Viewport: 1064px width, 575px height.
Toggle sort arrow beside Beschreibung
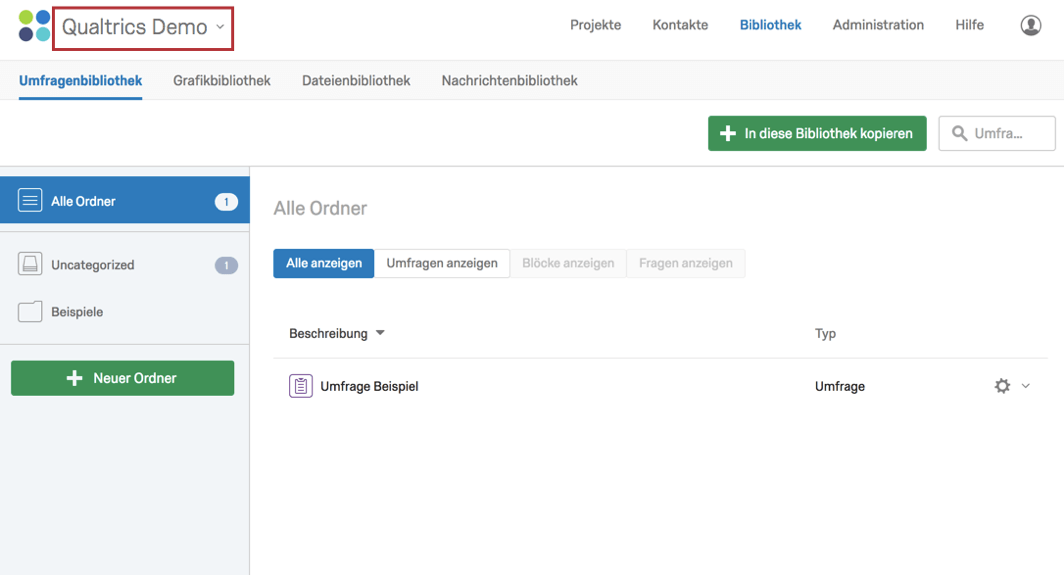380,333
